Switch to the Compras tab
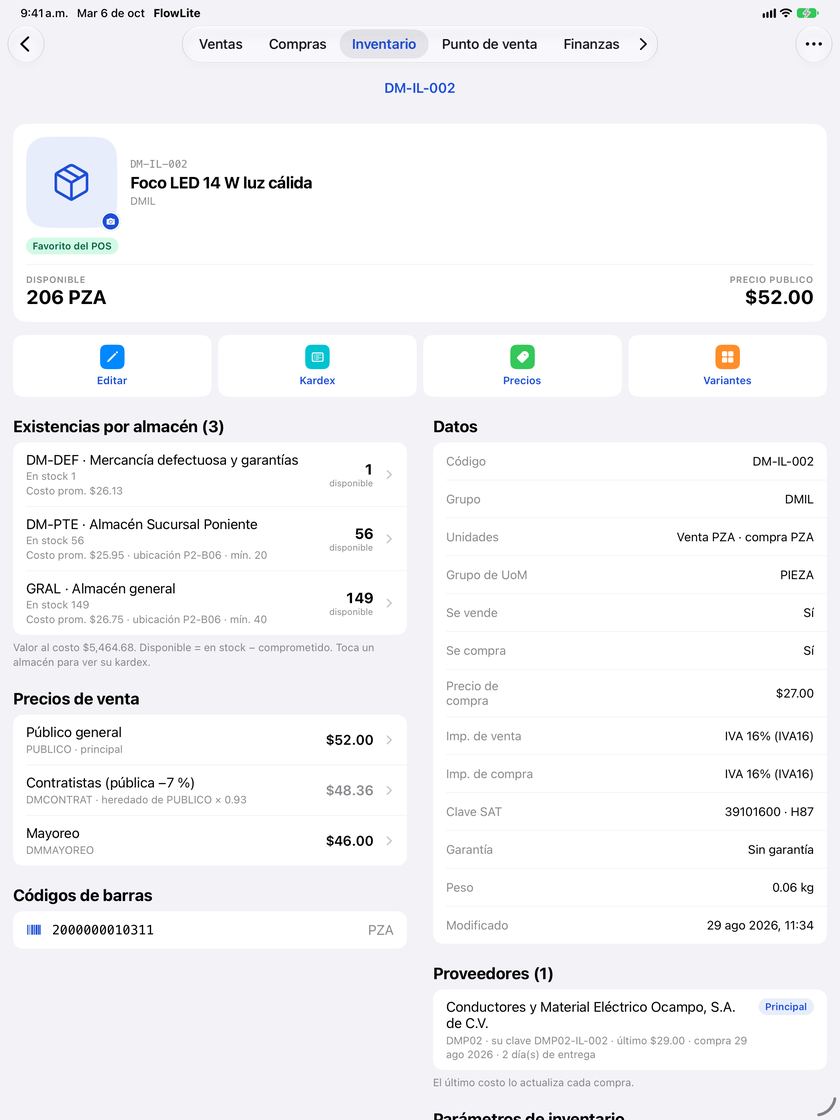The width and height of the screenshot is (840, 1120). pos(298,44)
